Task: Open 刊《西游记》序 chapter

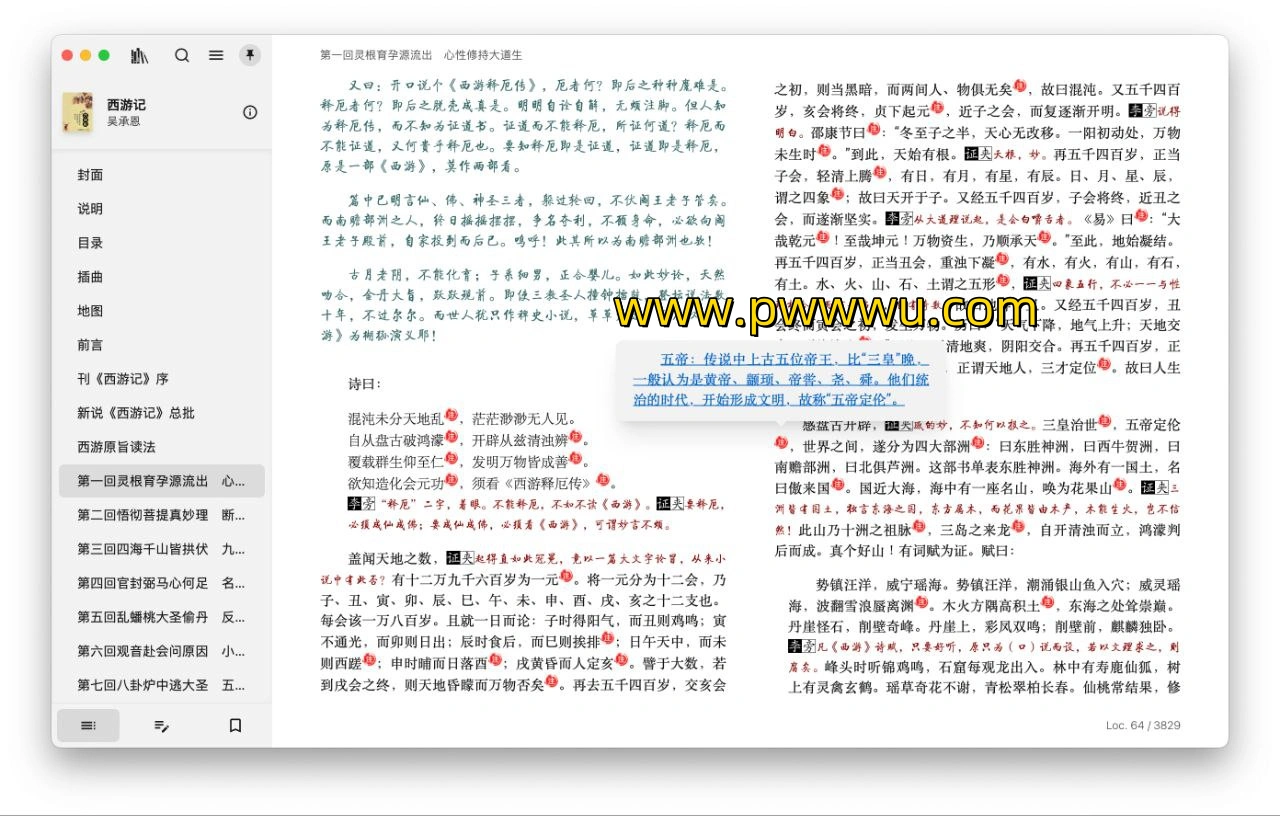Action: 162,379
